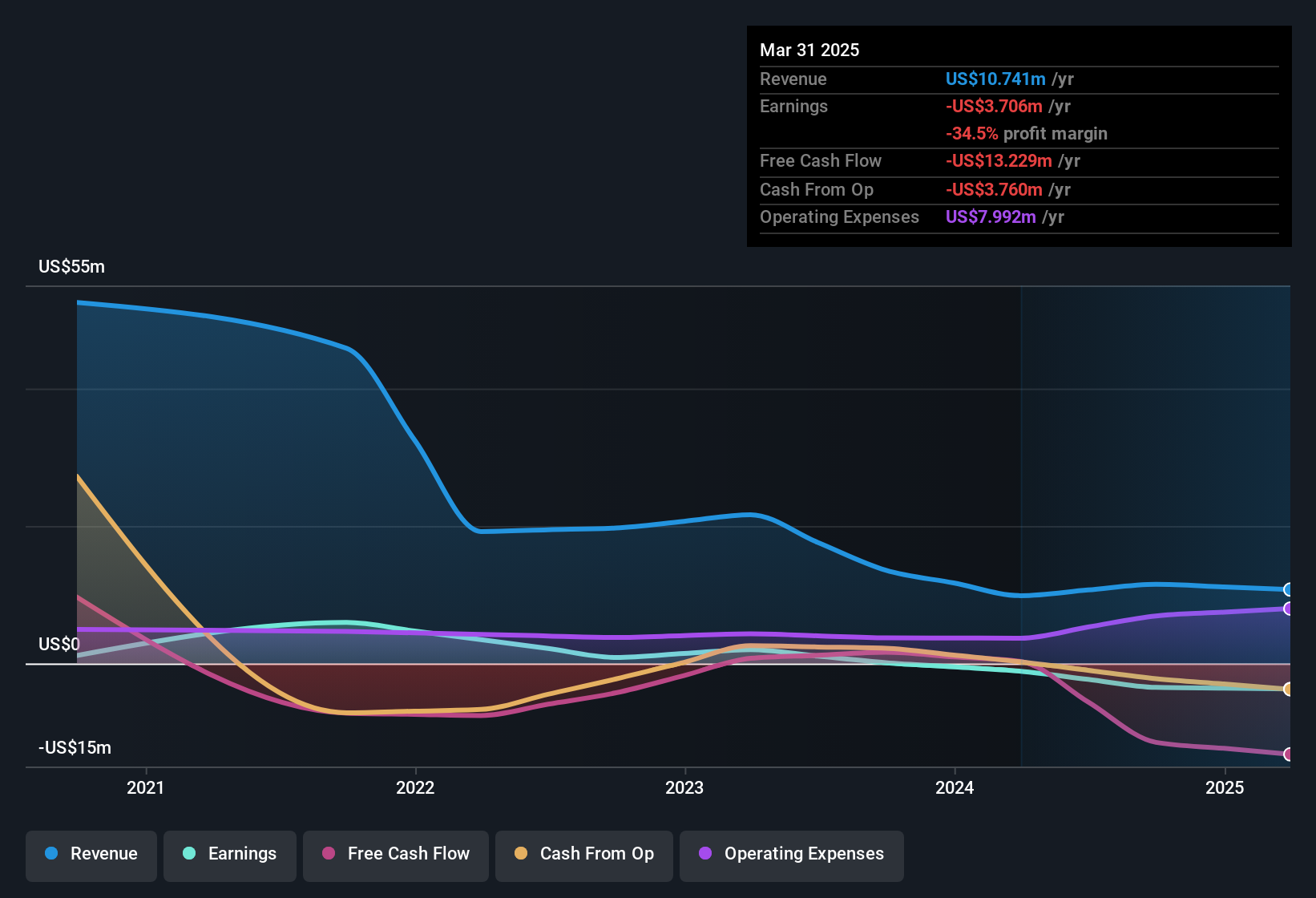Click the Mar 31 2025 tooltip date
Viewport: 1316px width, 898px height.
809,51
